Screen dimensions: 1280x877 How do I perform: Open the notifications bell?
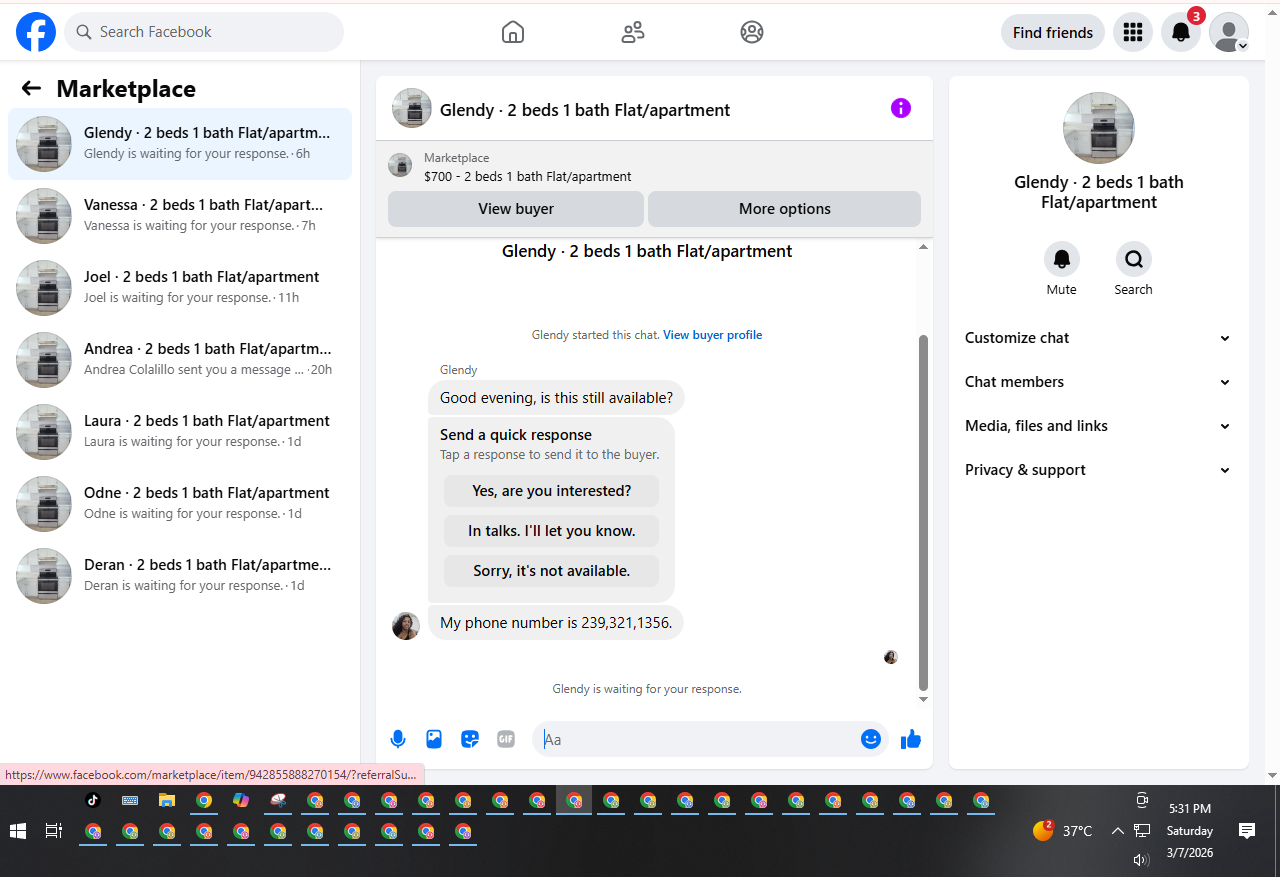(x=1181, y=32)
